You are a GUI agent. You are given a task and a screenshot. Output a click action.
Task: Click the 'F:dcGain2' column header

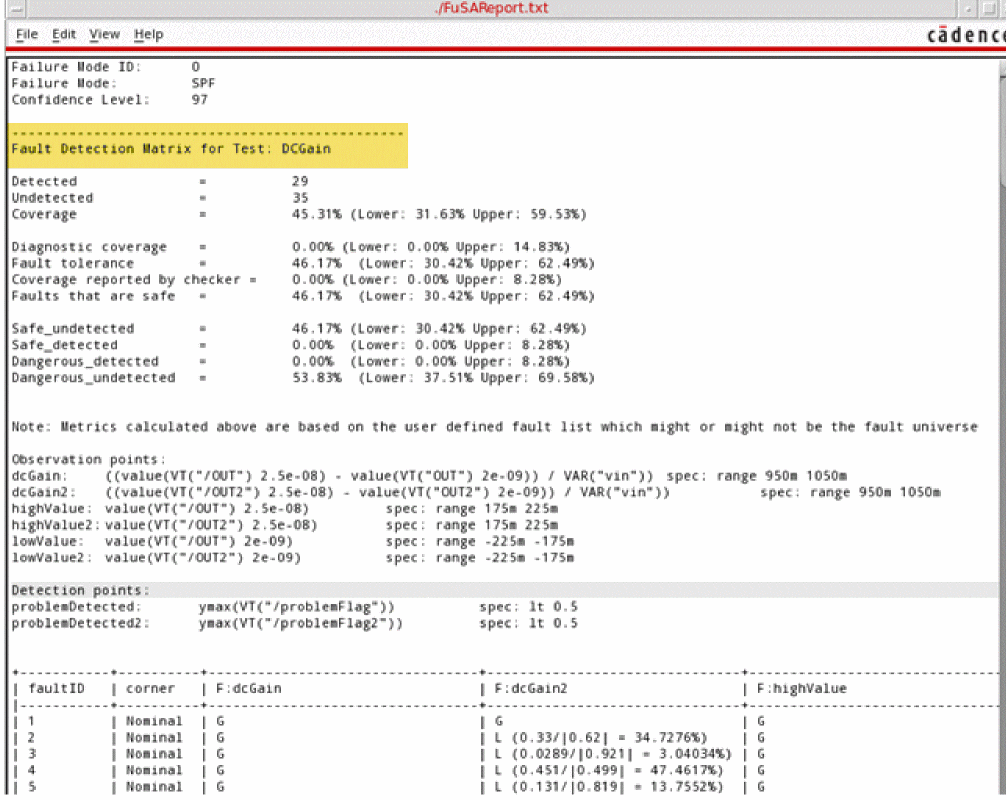click(531, 689)
